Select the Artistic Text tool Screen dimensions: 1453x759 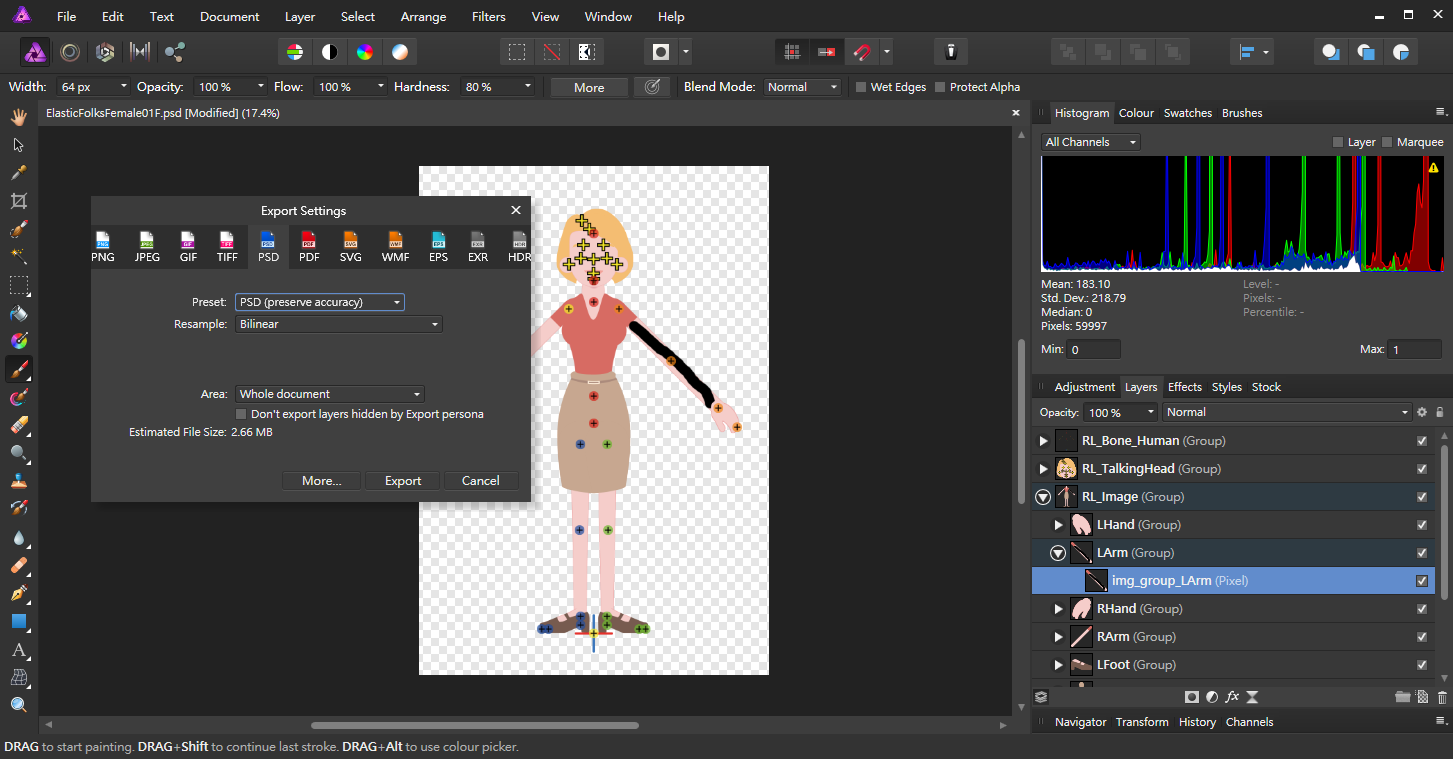(x=18, y=649)
